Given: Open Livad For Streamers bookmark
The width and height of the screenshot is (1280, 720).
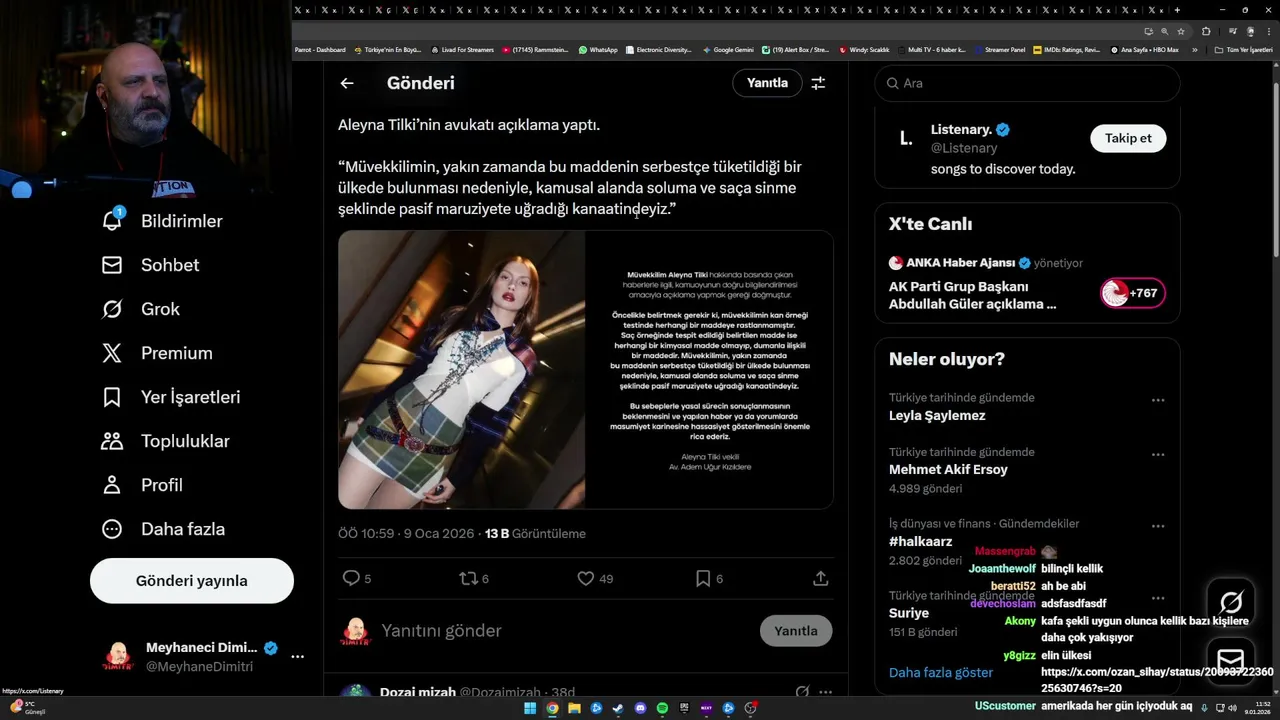Looking at the screenshot, I should (x=462, y=50).
